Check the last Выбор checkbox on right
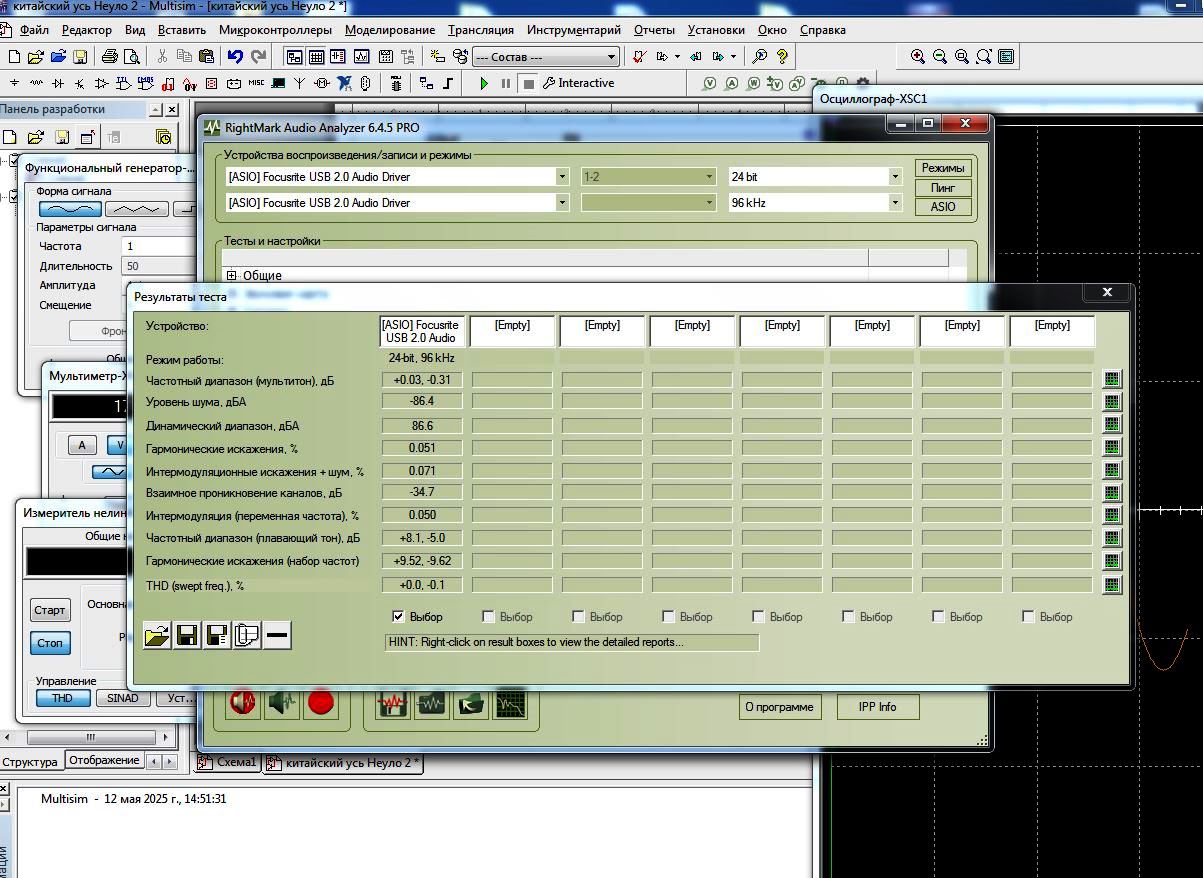The image size is (1203, 878). point(1029,617)
